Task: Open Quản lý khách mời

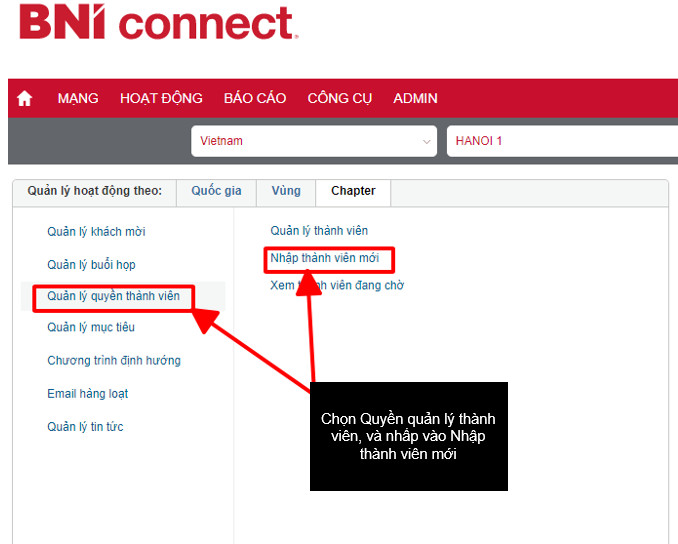Action: [96, 232]
